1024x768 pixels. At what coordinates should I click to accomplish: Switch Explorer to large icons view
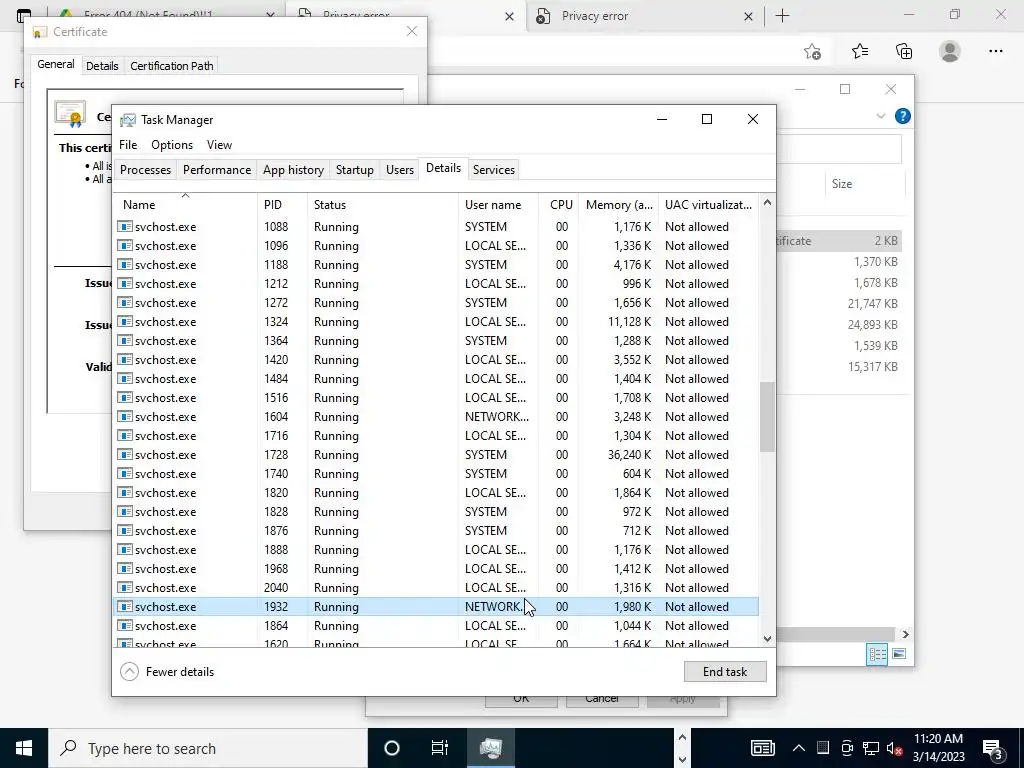coord(899,654)
